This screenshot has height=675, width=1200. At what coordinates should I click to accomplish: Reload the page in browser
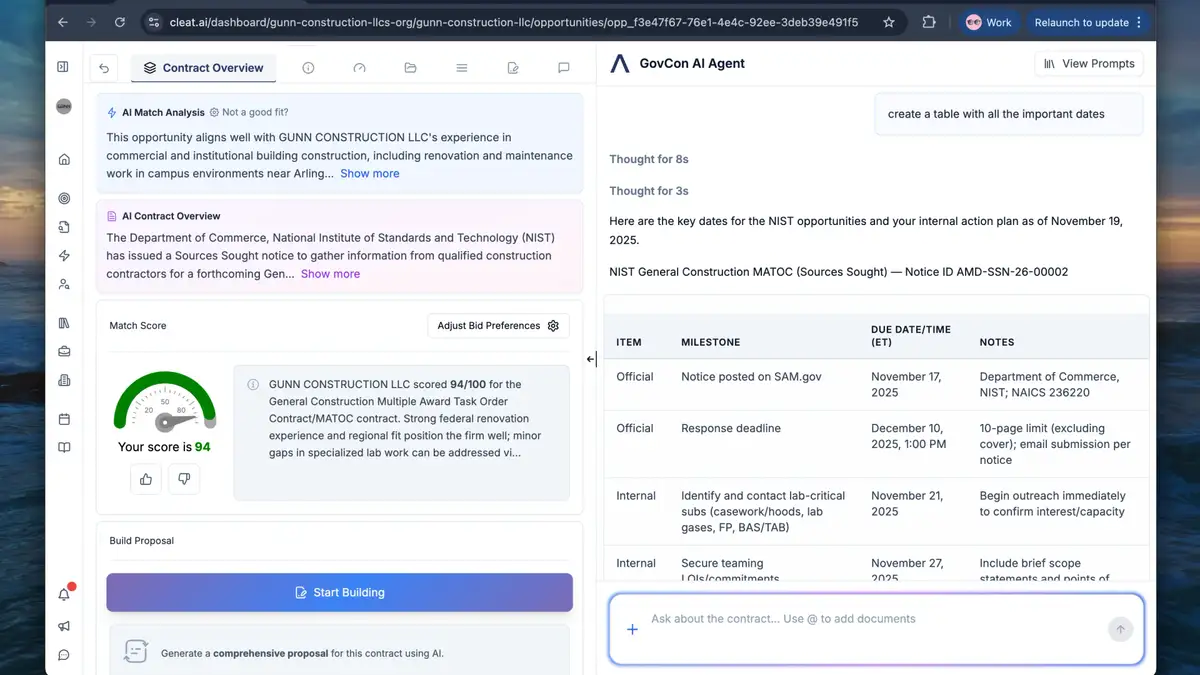coord(120,22)
